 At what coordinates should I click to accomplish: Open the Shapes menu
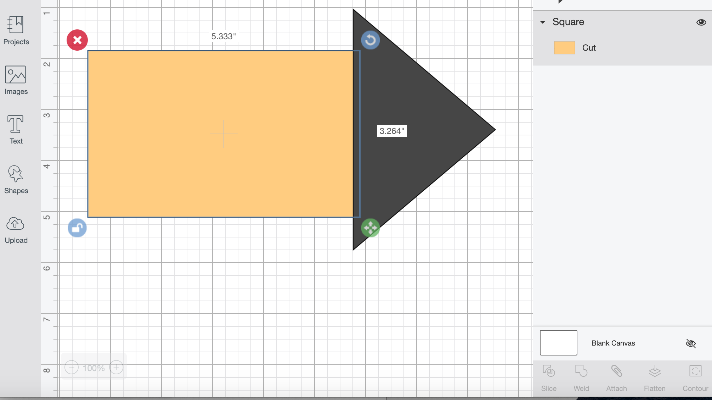pyautogui.click(x=16, y=179)
